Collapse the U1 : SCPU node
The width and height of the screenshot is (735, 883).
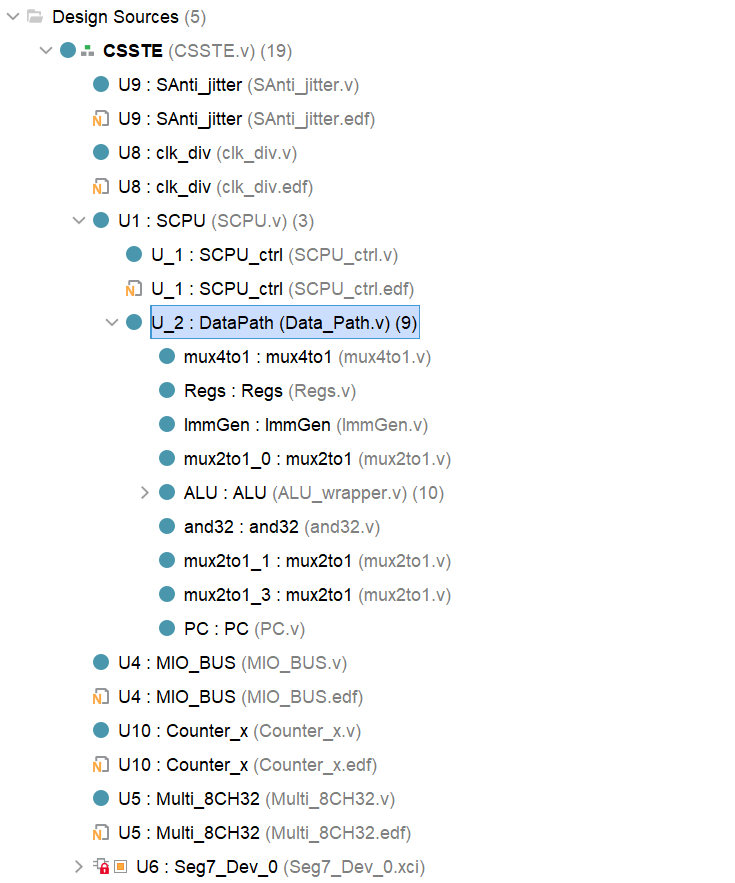79,221
